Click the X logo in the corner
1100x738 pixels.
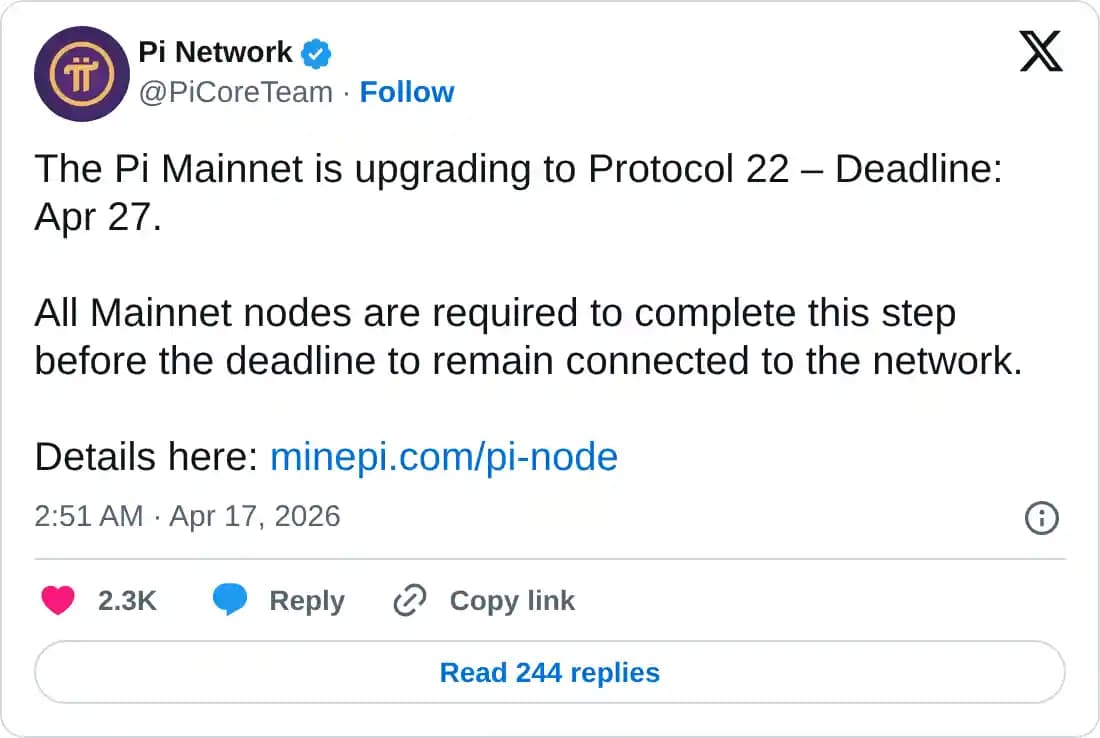(x=1041, y=51)
